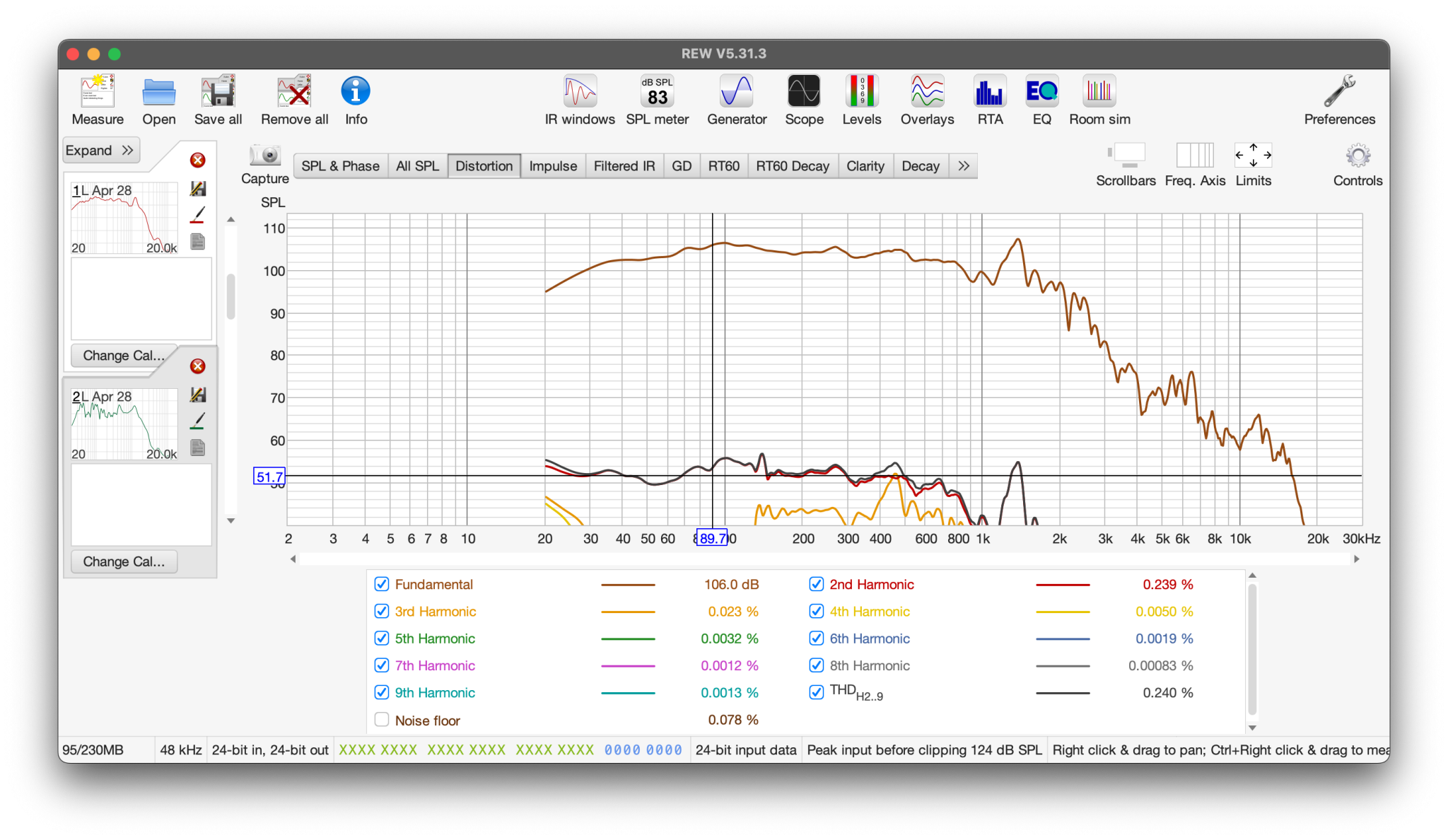Click graph horizontal scroll left arrow
The width and height of the screenshot is (1448, 840).
click(293, 559)
